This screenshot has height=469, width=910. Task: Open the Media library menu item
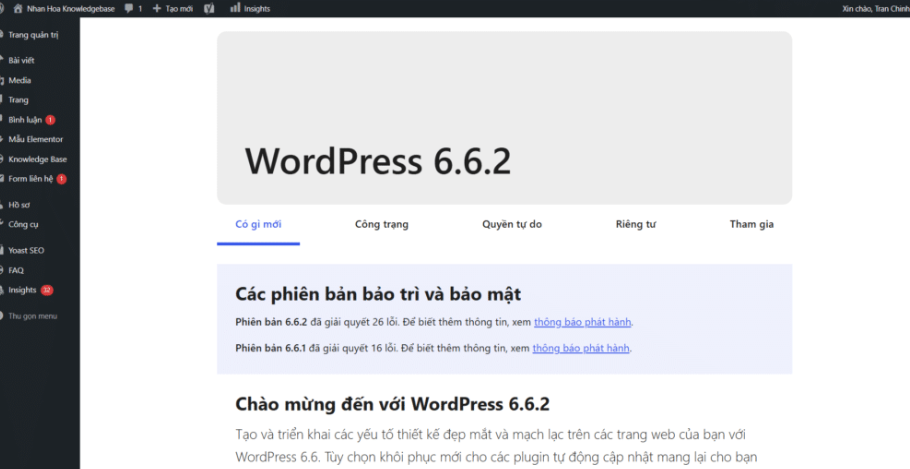[20, 80]
